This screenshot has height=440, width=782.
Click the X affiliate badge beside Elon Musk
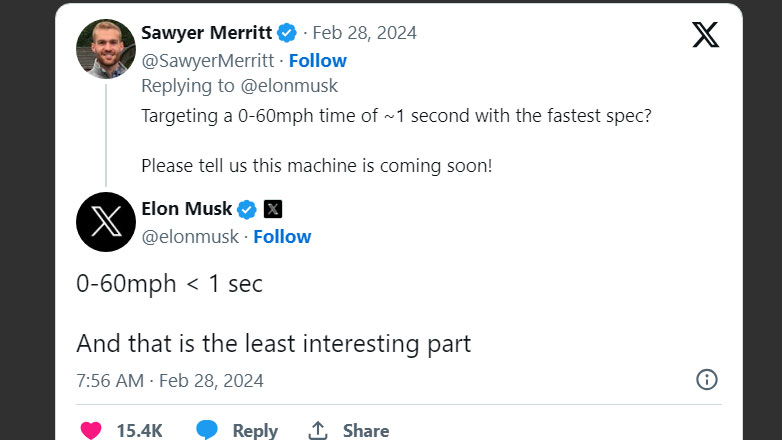[273, 209]
